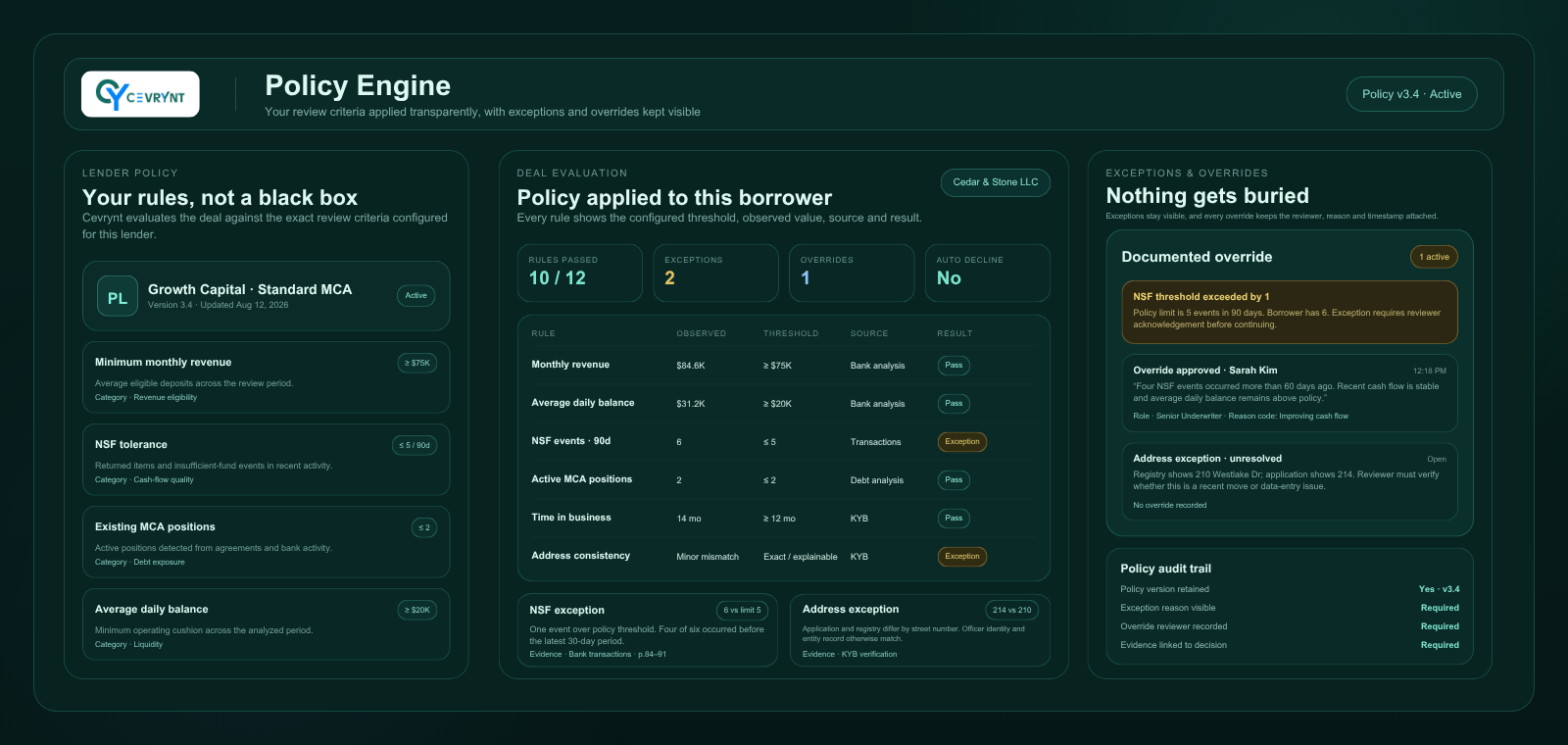Click the 214 vs 210 pill
The width and height of the screenshot is (1568, 745).
click(x=1011, y=610)
